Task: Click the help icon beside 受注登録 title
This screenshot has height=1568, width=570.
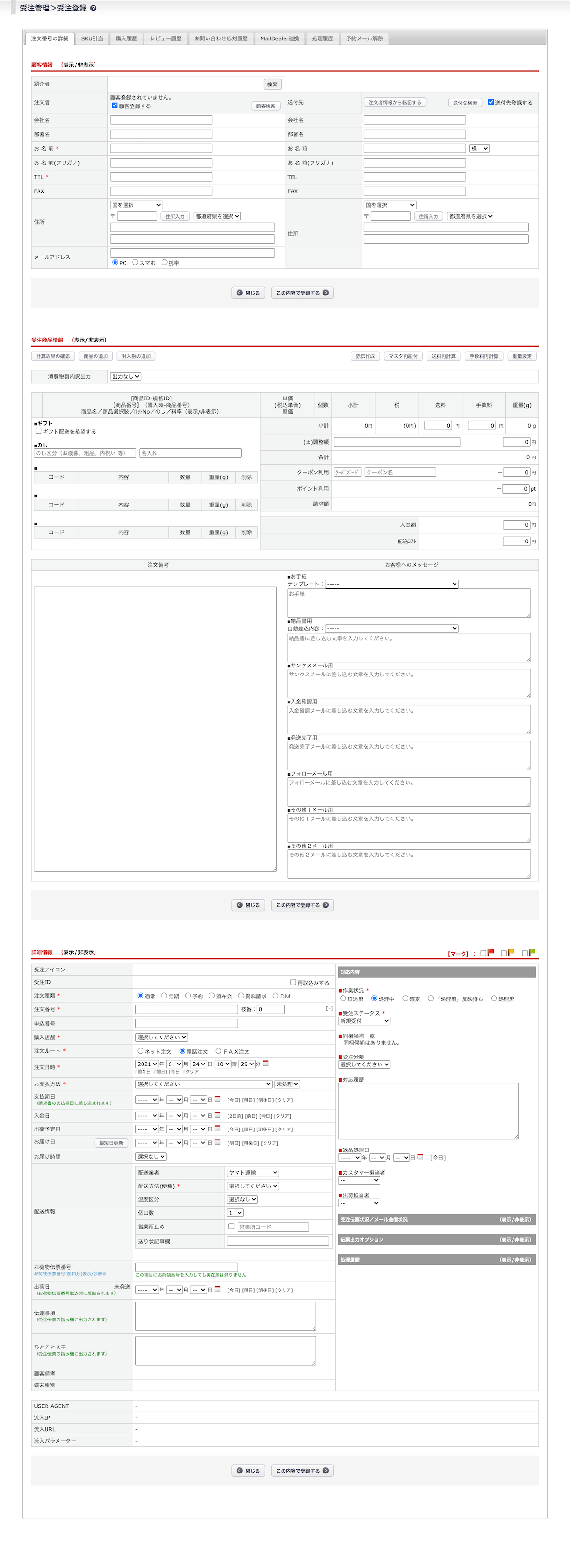Action: 93,9
